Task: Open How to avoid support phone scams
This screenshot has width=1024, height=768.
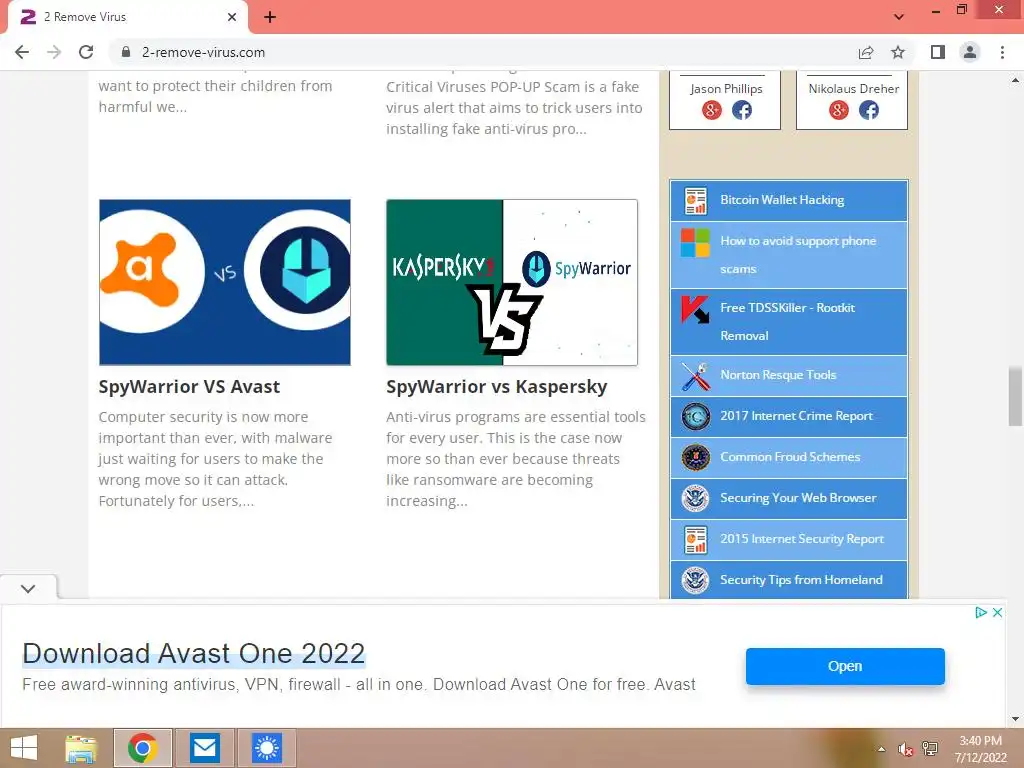Action: point(798,255)
